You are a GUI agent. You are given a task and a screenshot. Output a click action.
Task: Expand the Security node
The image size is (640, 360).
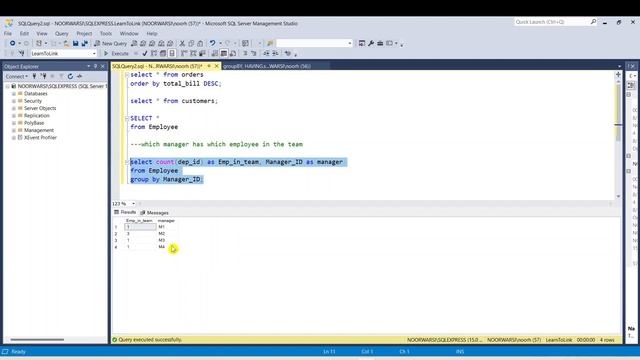tap(14, 101)
